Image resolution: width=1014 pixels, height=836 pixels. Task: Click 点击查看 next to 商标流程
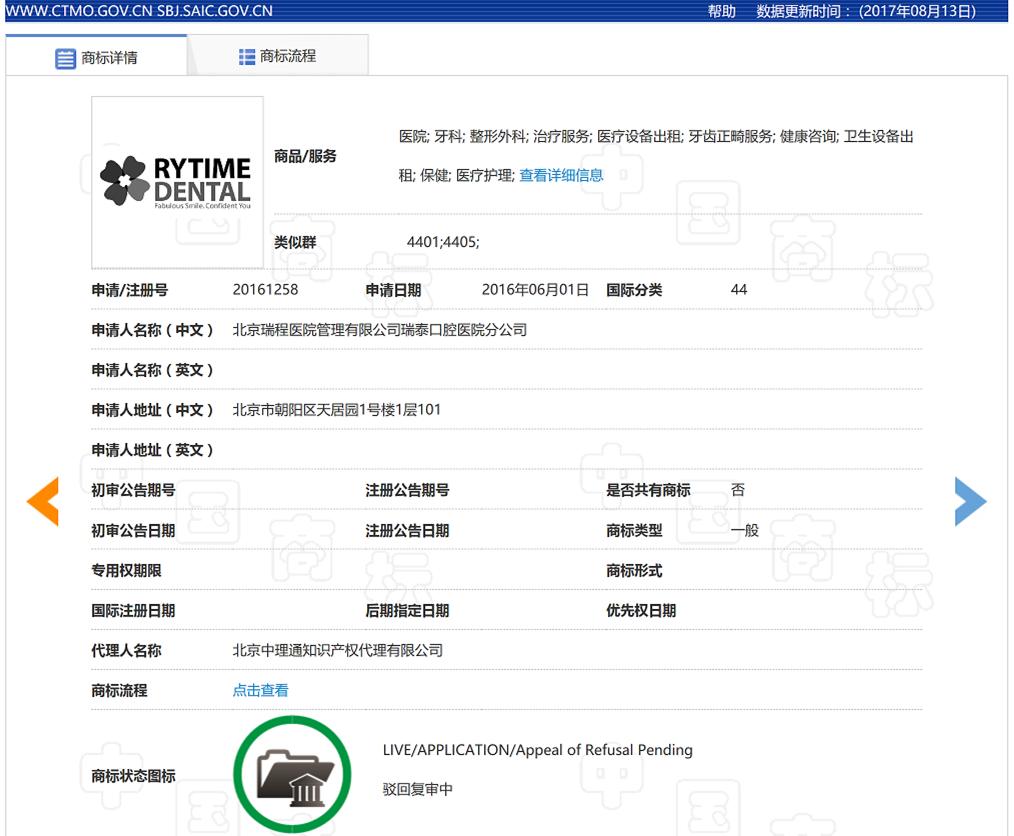(x=259, y=689)
